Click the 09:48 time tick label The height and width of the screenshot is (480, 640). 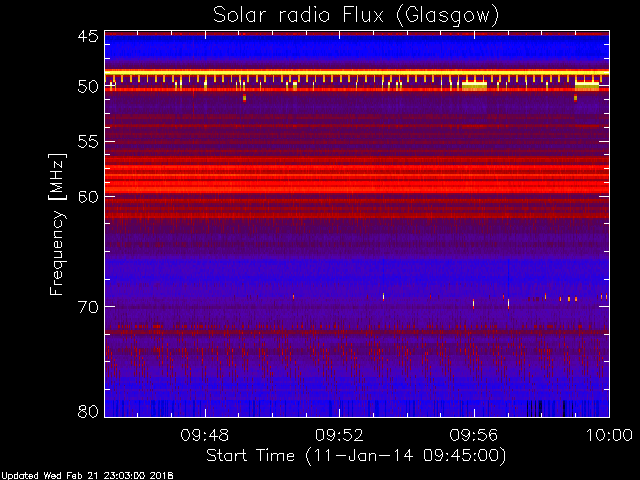click(x=205, y=435)
